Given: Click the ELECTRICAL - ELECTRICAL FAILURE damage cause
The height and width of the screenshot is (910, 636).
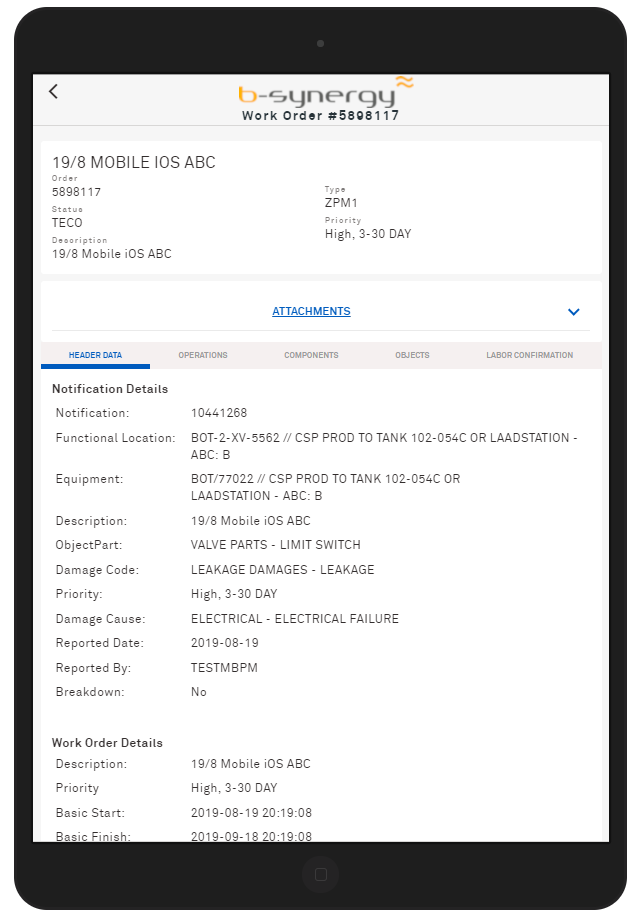Looking at the screenshot, I should coord(295,619).
